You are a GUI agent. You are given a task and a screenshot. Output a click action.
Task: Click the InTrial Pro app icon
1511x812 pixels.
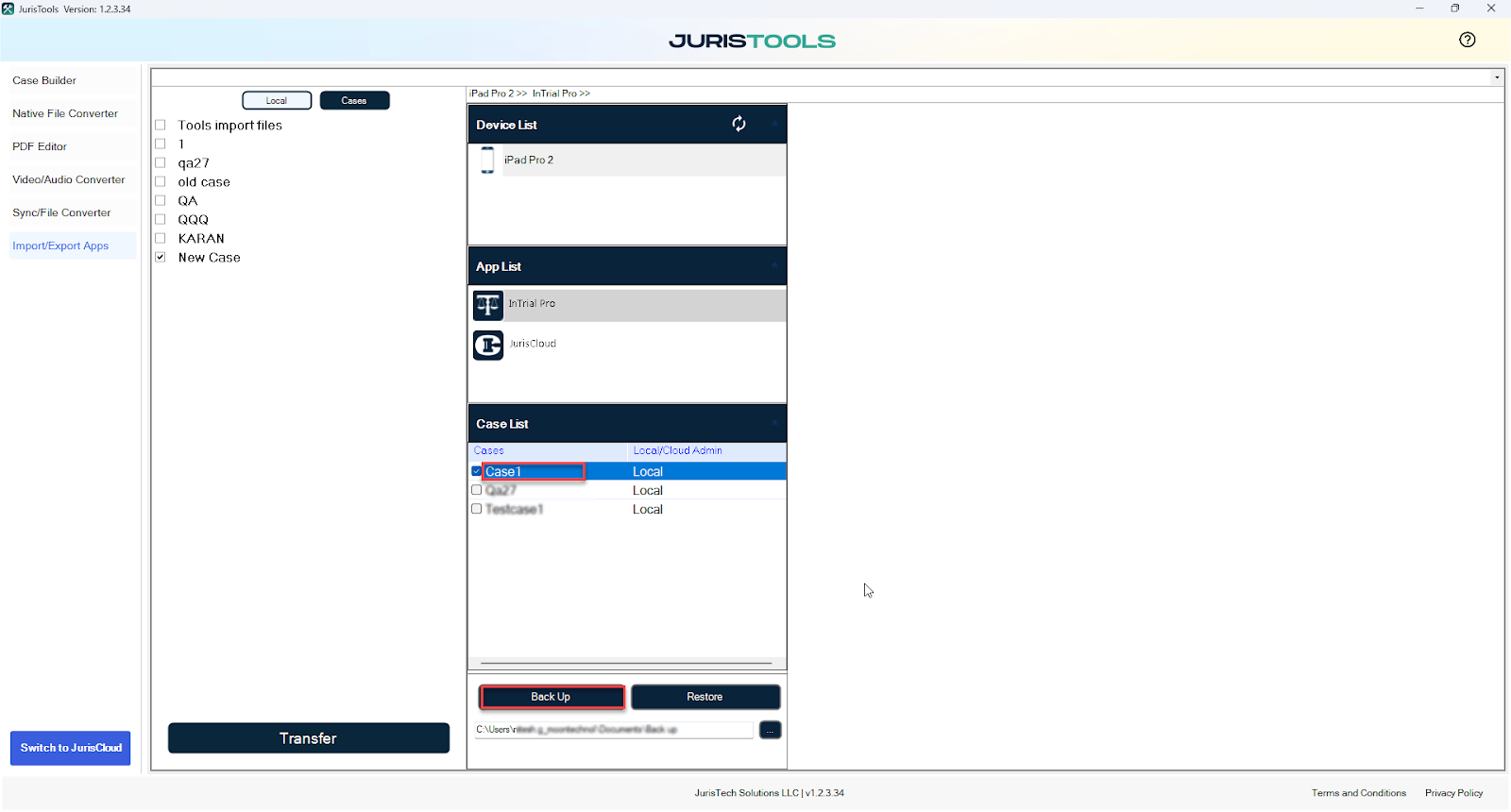point(488,305)
